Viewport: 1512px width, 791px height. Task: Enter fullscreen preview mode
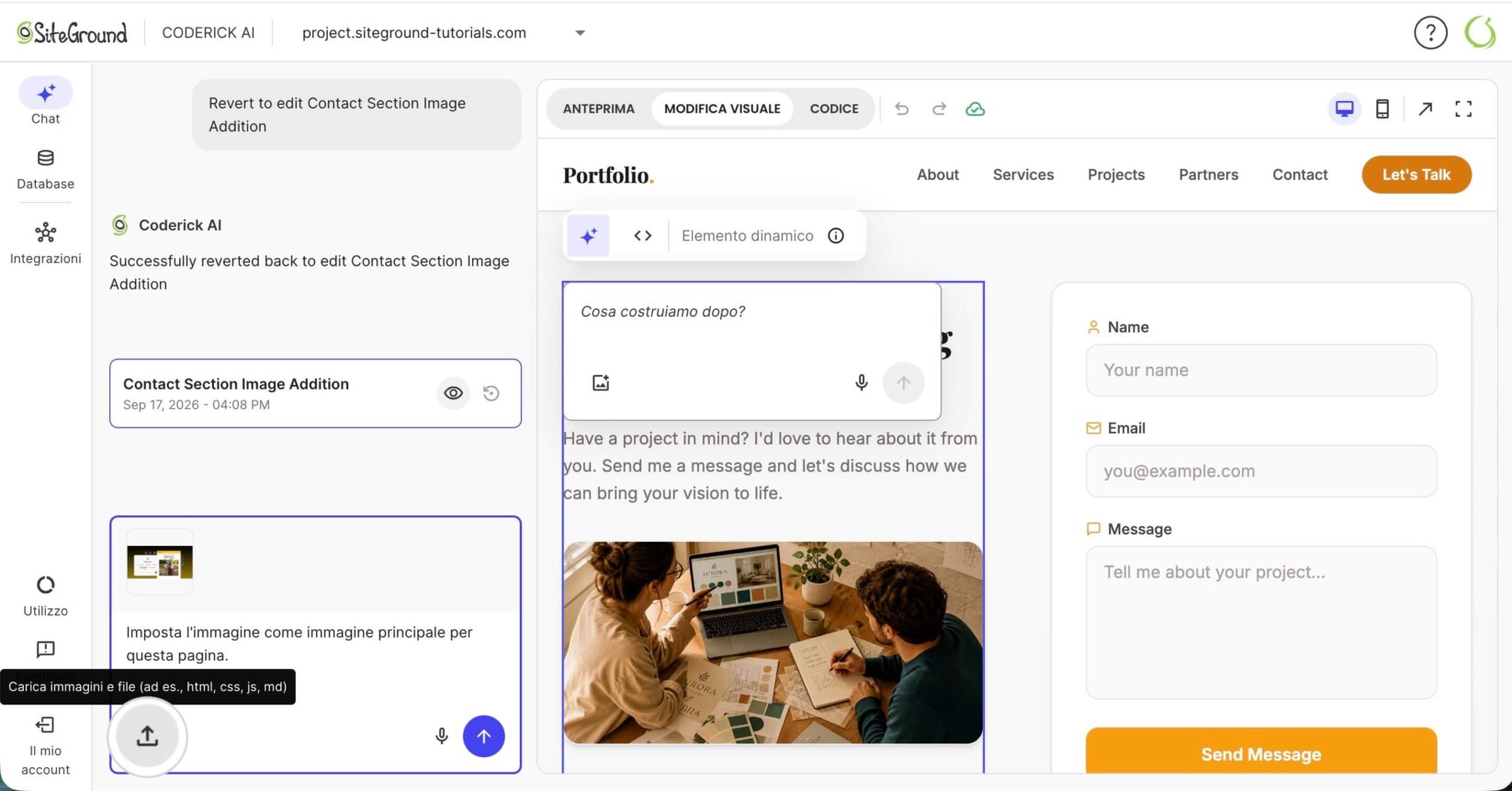click(x=1463, y=109)
